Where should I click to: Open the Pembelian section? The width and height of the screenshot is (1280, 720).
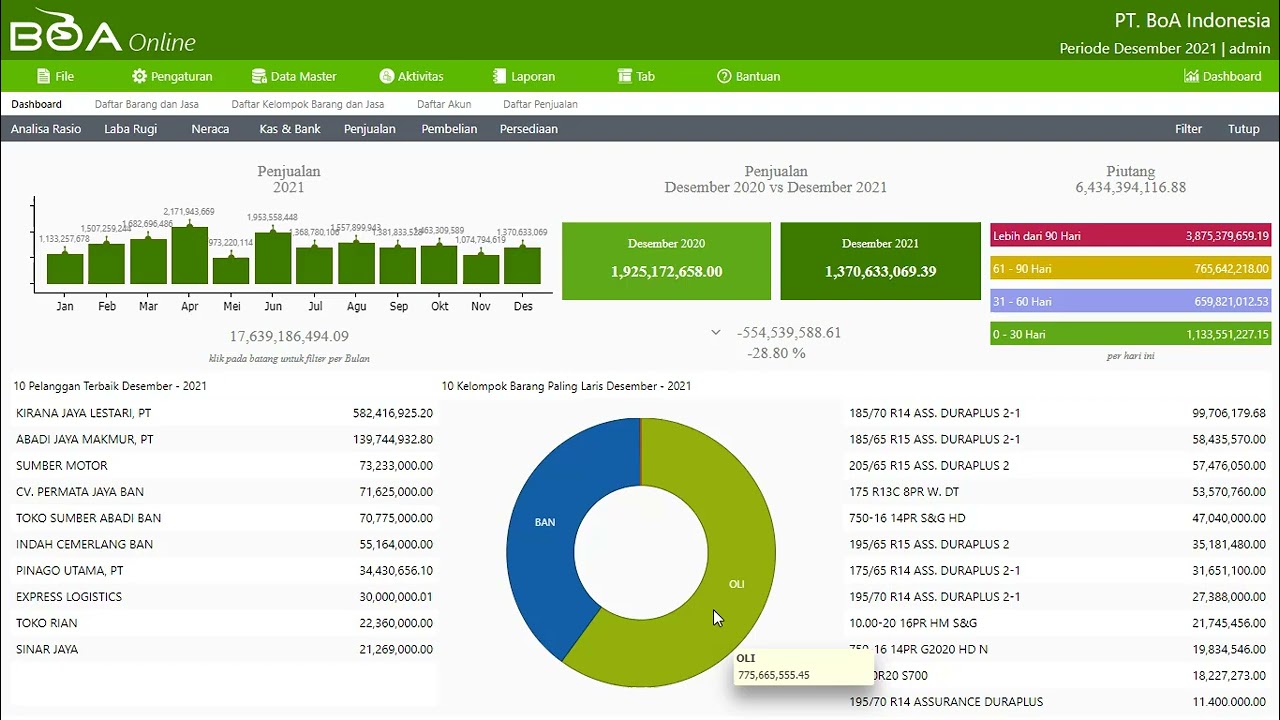click(x=449, y=129)
